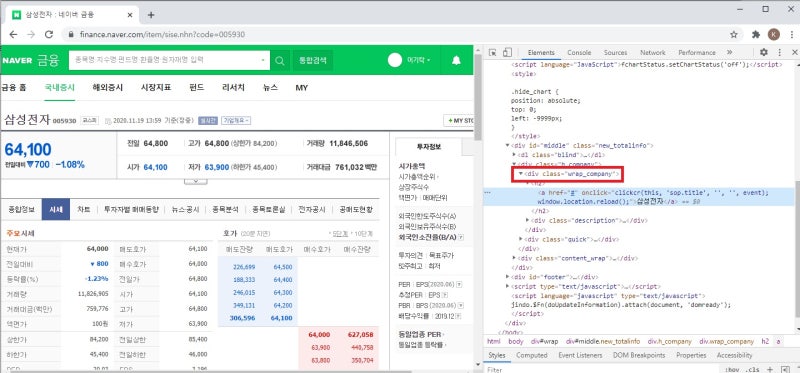Expand the script type text/javascript node

click(507, 286)
